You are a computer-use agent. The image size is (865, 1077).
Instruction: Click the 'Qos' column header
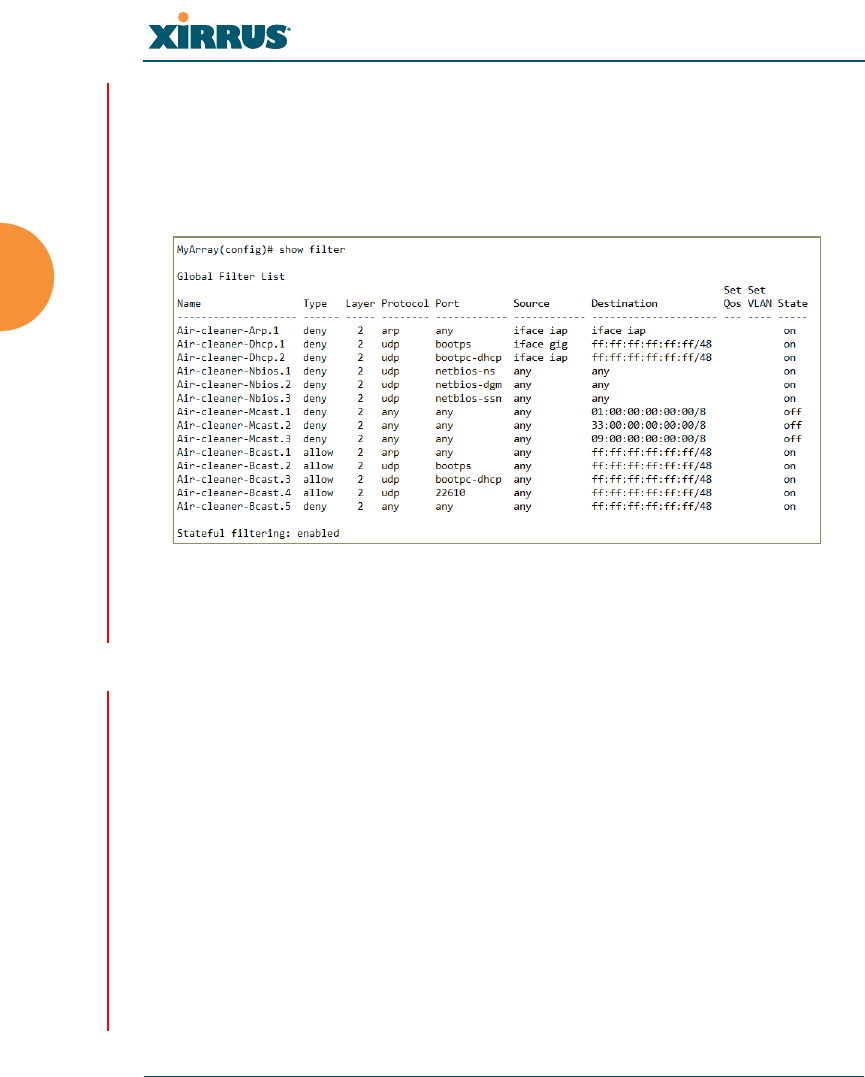(x=732, y=304)
